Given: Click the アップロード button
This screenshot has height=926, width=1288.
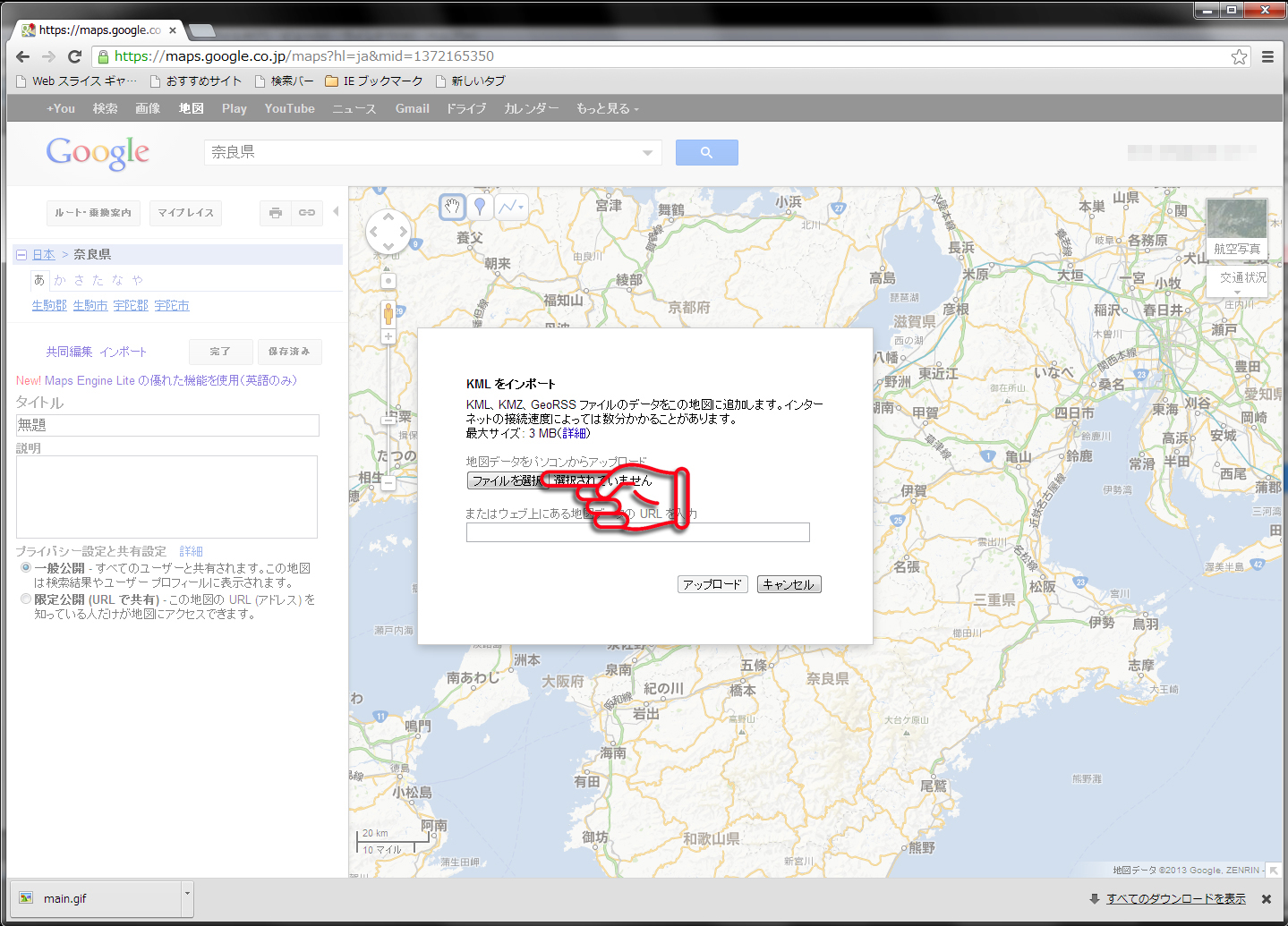Looking at the screenshot, I should [x=712, y=584].
